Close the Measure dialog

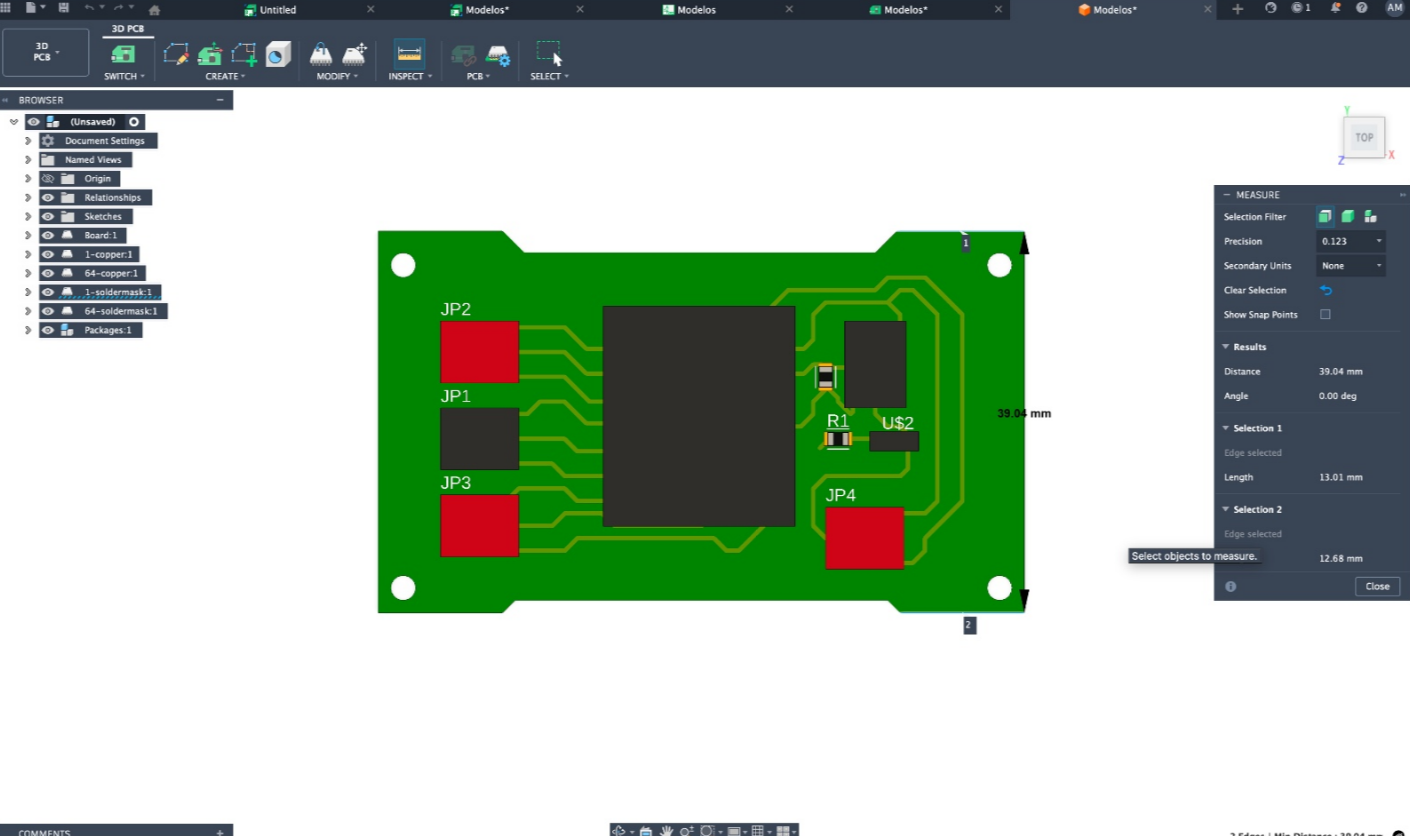point(1377,586)
